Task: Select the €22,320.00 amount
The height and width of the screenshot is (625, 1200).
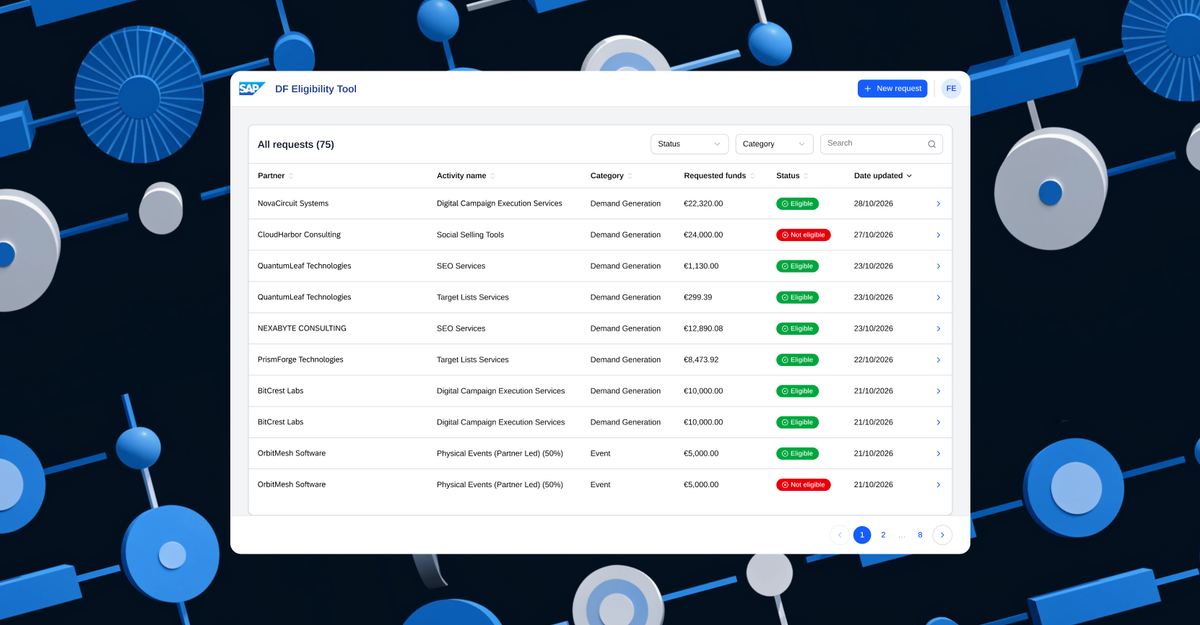Action: point(703,204)
